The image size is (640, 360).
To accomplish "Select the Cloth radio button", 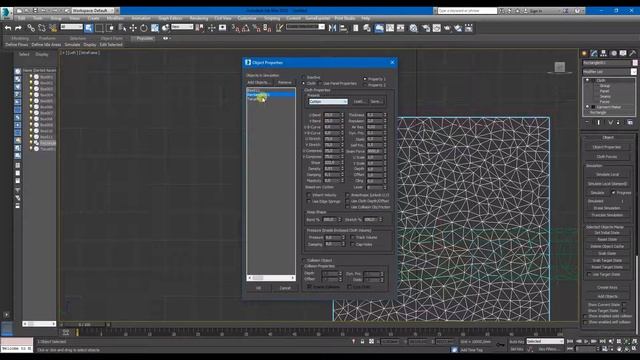I will (x=304, y=83).
